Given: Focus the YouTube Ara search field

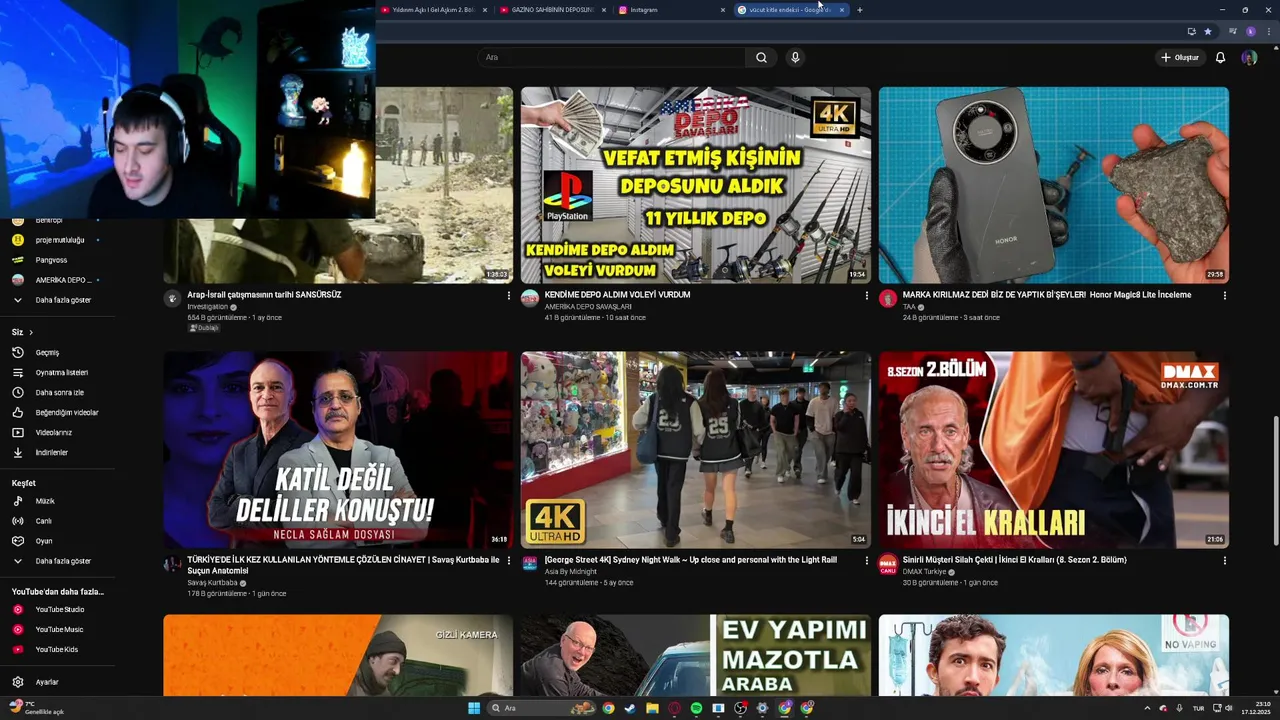Looking at the screenshot, I should [611, 58].
